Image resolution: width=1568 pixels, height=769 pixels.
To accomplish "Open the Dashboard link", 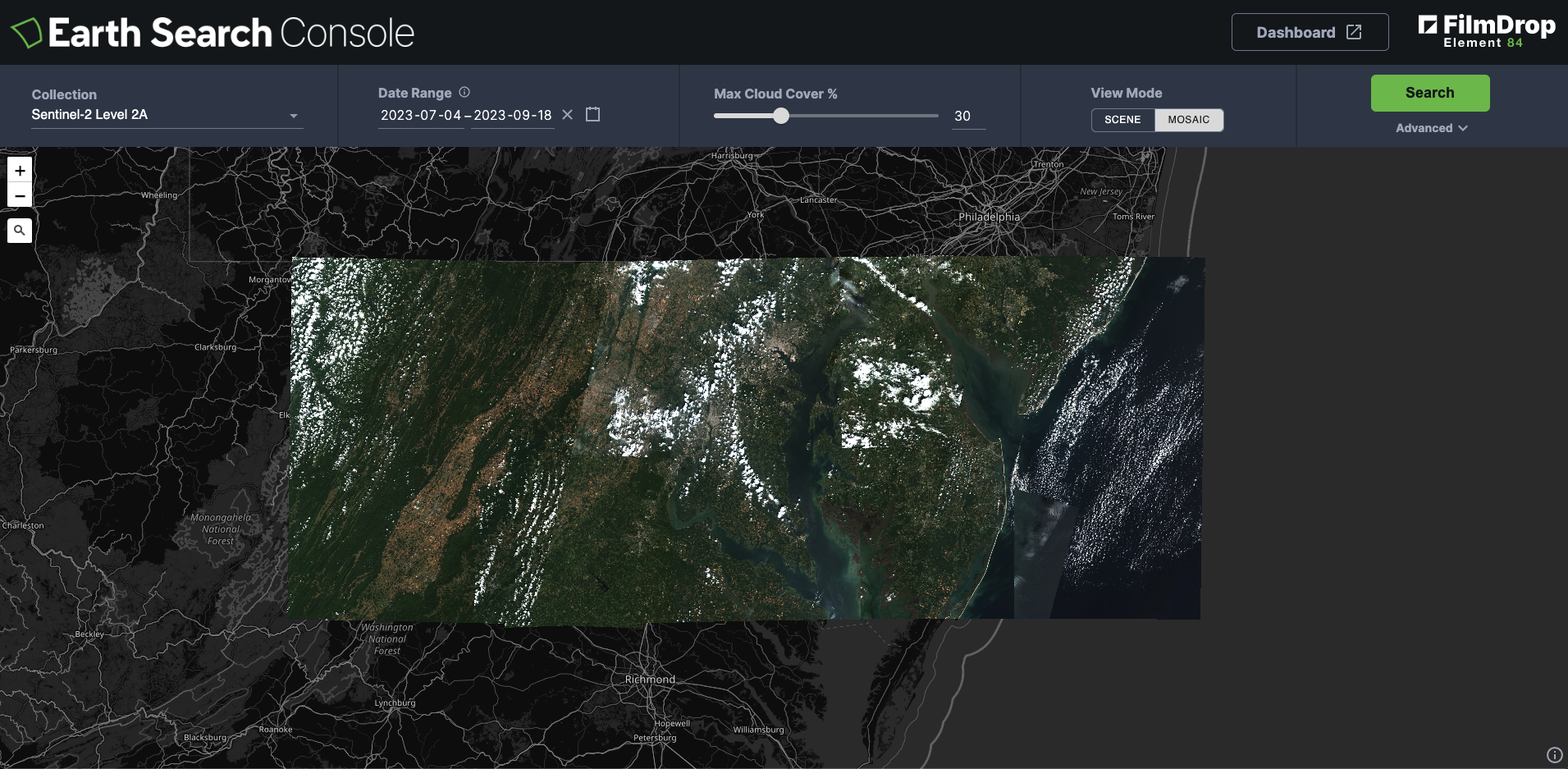I will (x=1310, y=32).
